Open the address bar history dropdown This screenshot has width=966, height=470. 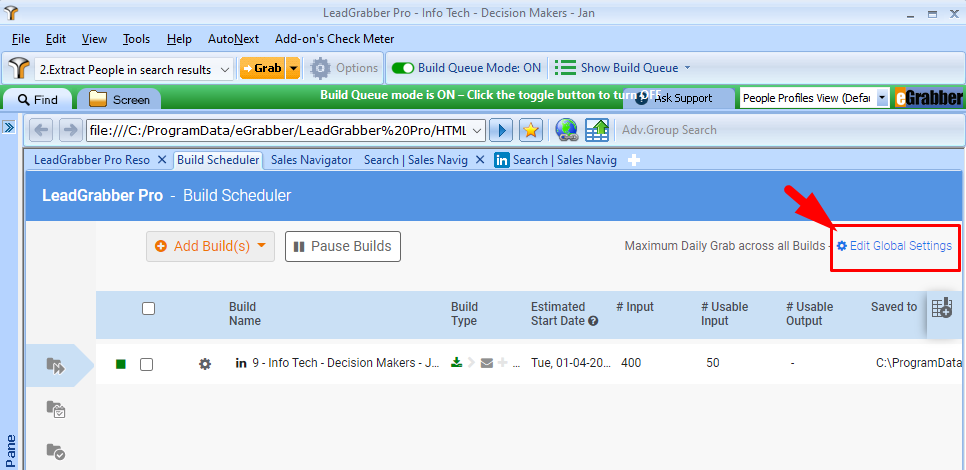click(477, 131)
